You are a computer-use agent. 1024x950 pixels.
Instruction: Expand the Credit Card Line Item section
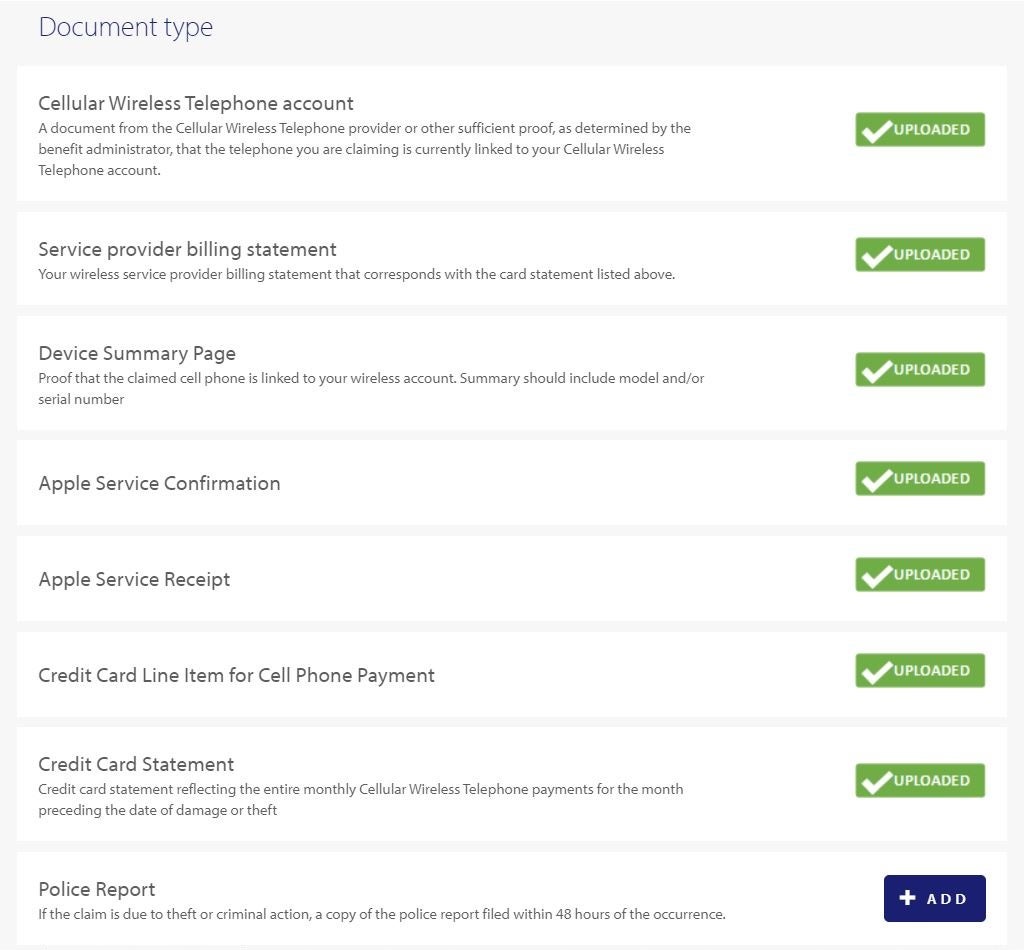click(236, 675)
